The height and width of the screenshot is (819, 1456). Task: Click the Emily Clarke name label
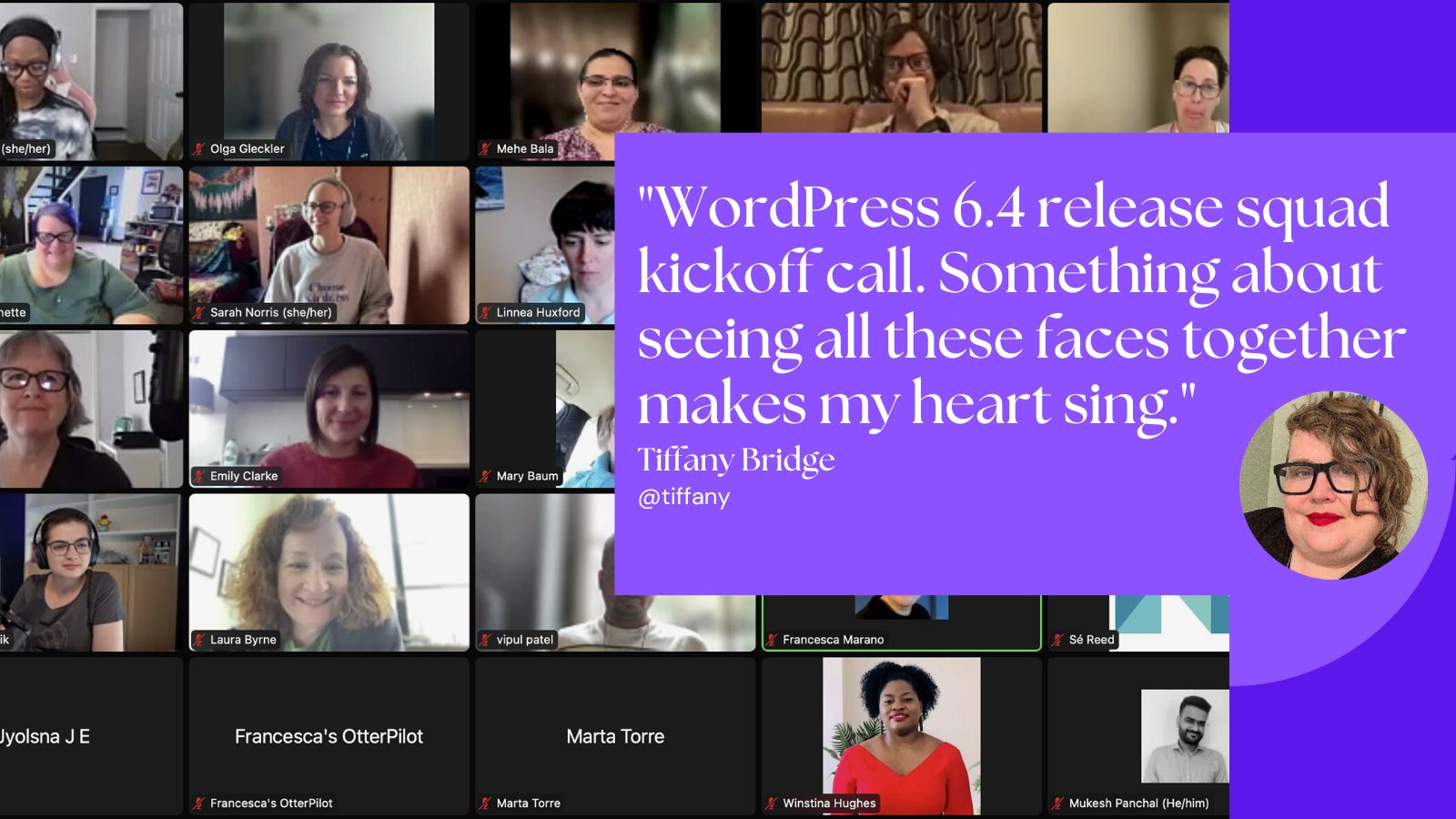[244, 477]
